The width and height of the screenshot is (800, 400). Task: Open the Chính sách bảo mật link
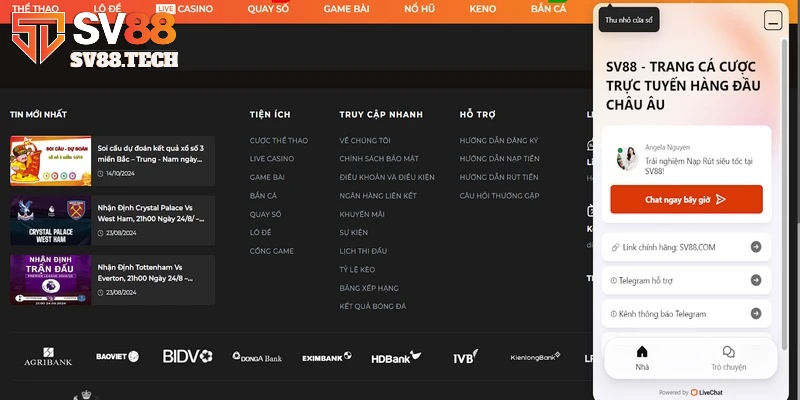click(378, 159)
